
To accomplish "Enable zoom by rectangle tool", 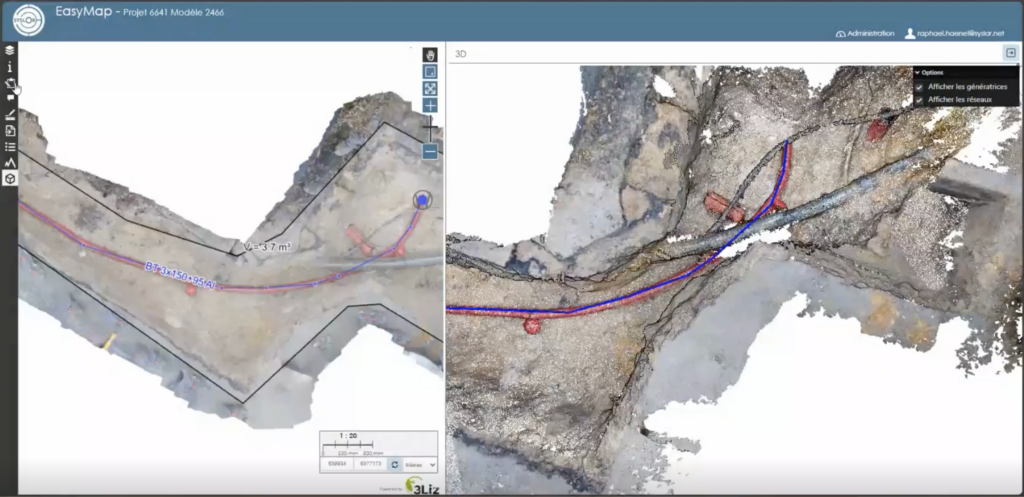I will click(430, 72).
